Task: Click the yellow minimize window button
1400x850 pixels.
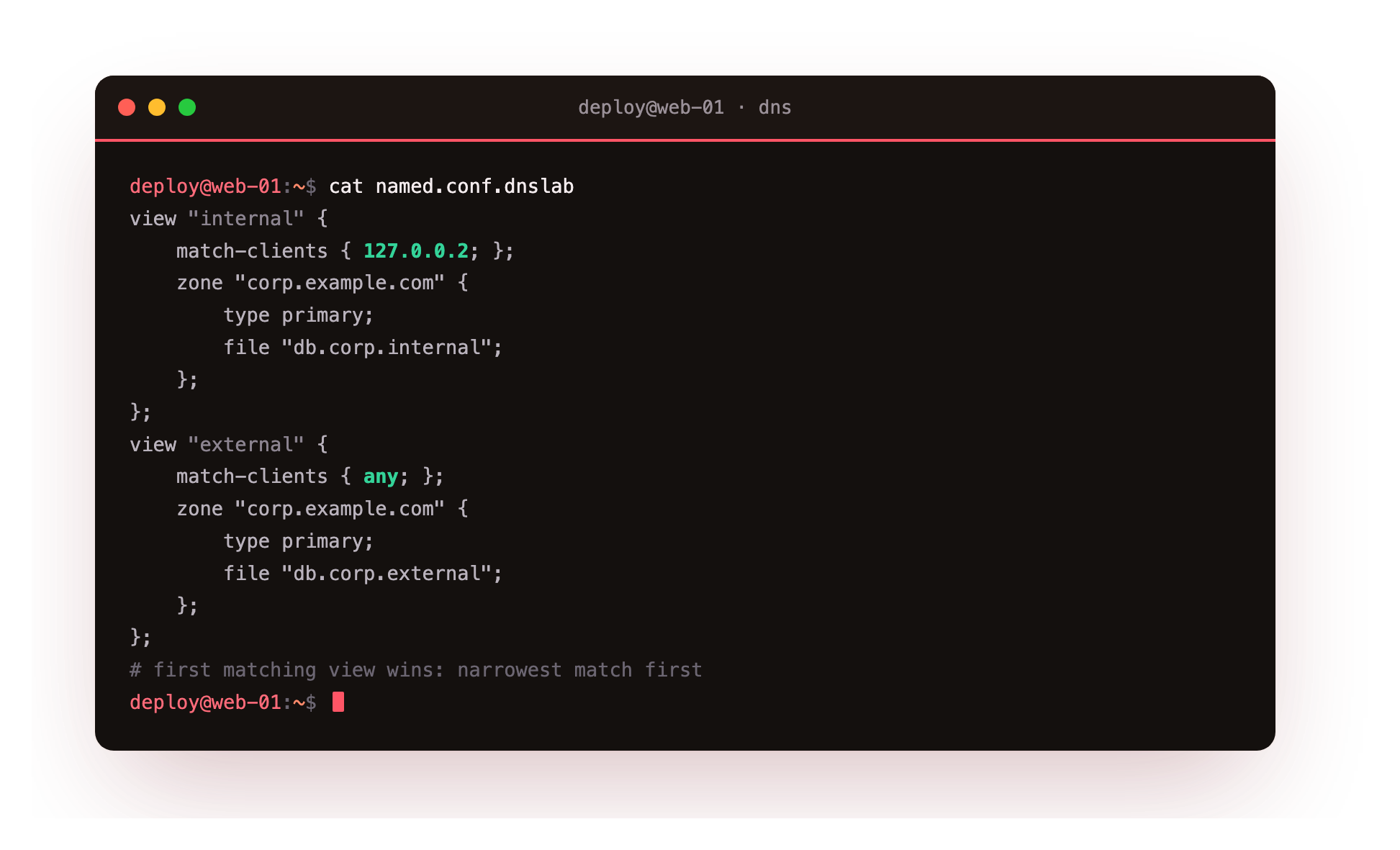Action: [x=157, y=107]
